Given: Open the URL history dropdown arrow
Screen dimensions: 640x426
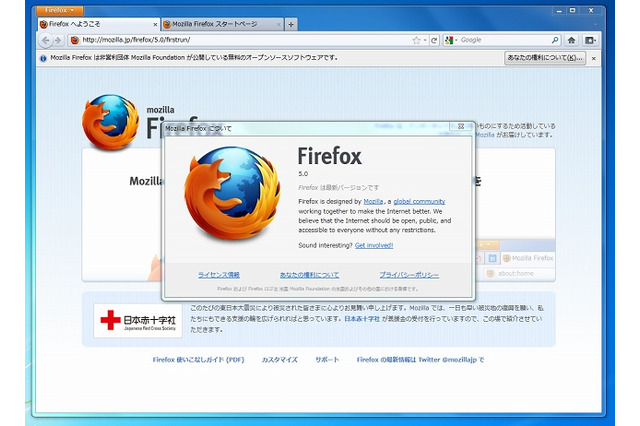Looking at the screenshot, I should tap(425, 40).
